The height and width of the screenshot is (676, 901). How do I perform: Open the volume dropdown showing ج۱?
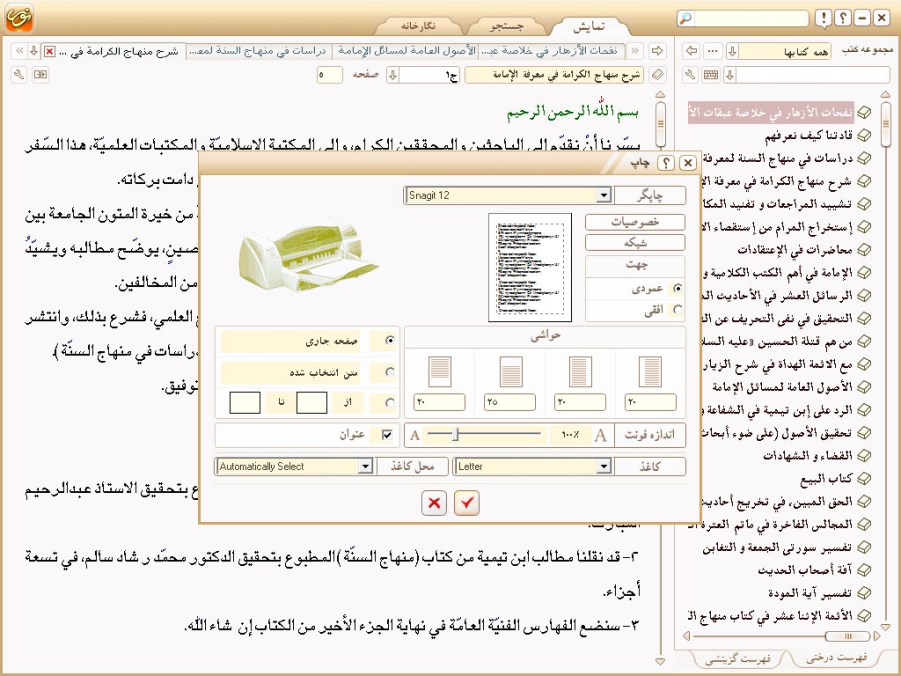pyautogui.click(x=393, y=75)
